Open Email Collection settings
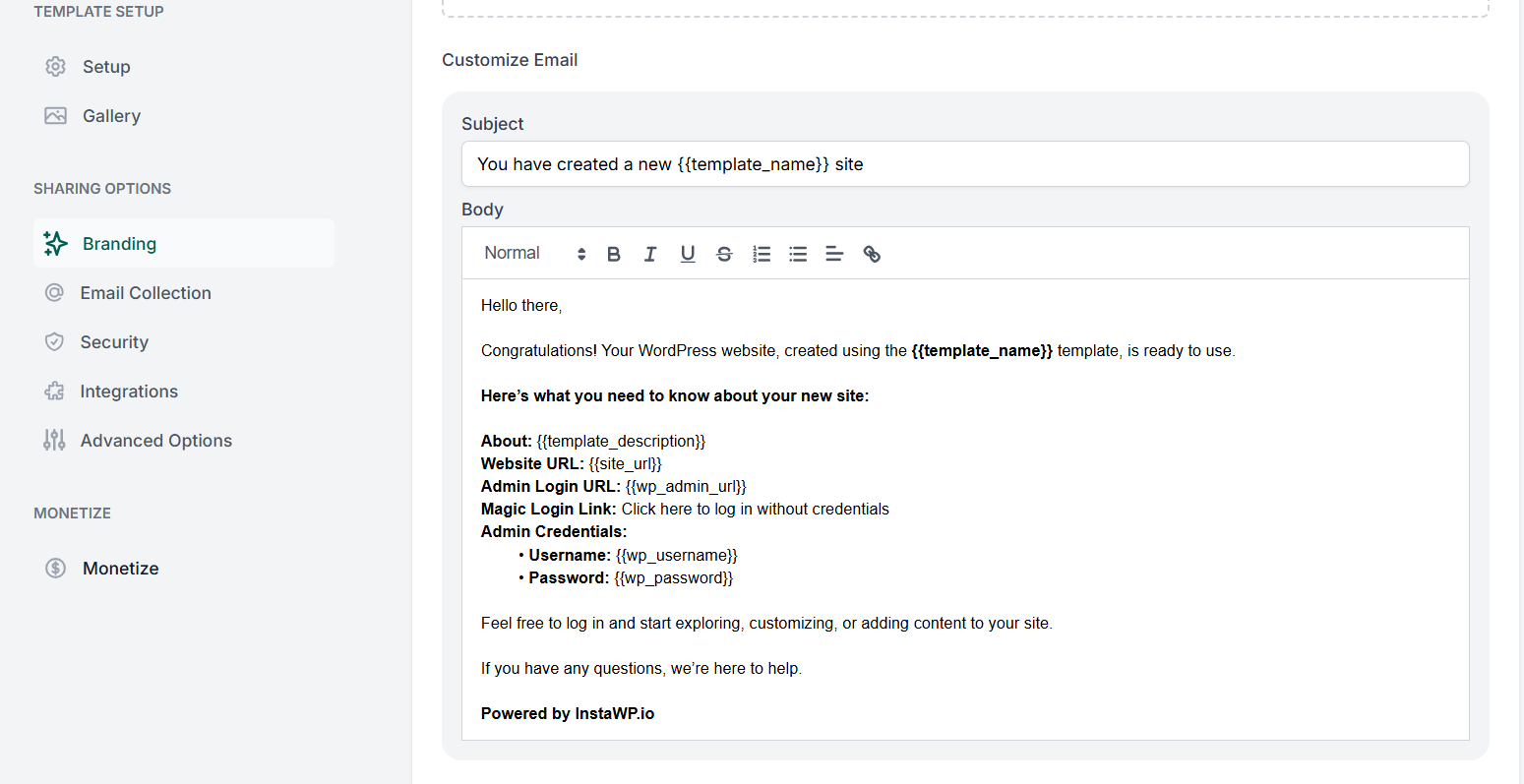1524x784 pixels. pyautogui.click(x=146, y=293)
